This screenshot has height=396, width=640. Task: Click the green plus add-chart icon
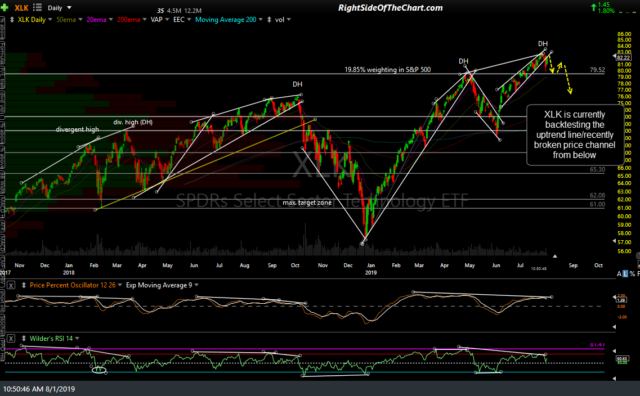(x=4, y=7)
